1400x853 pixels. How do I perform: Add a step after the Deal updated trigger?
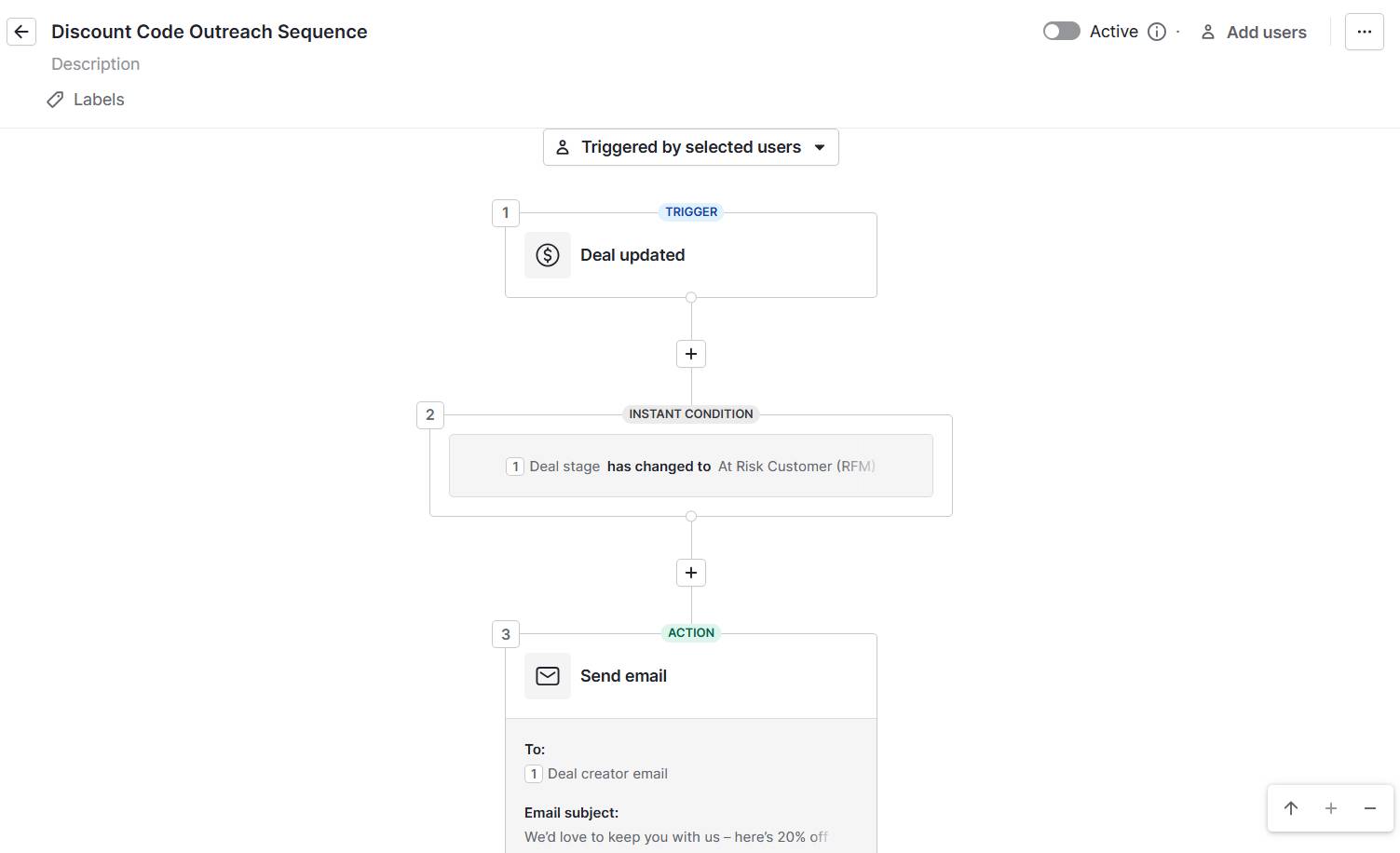(x=690, y=354)
